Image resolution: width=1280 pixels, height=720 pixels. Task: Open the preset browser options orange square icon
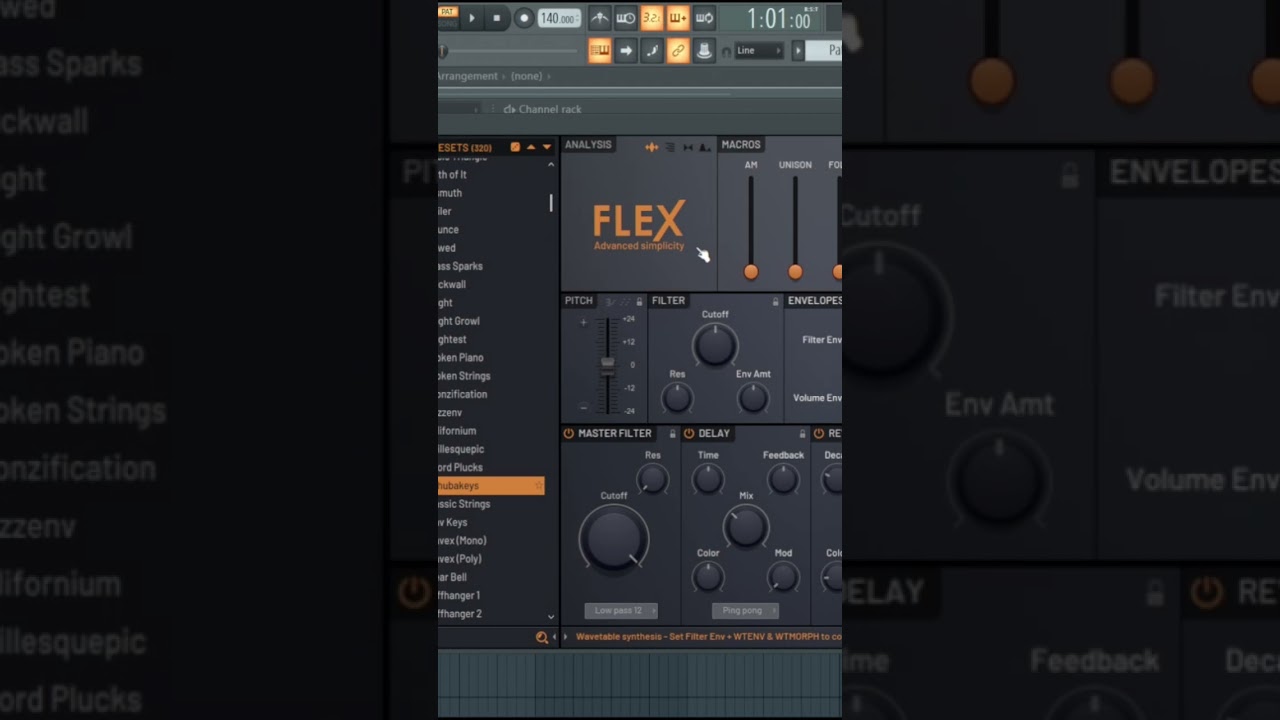515,147
